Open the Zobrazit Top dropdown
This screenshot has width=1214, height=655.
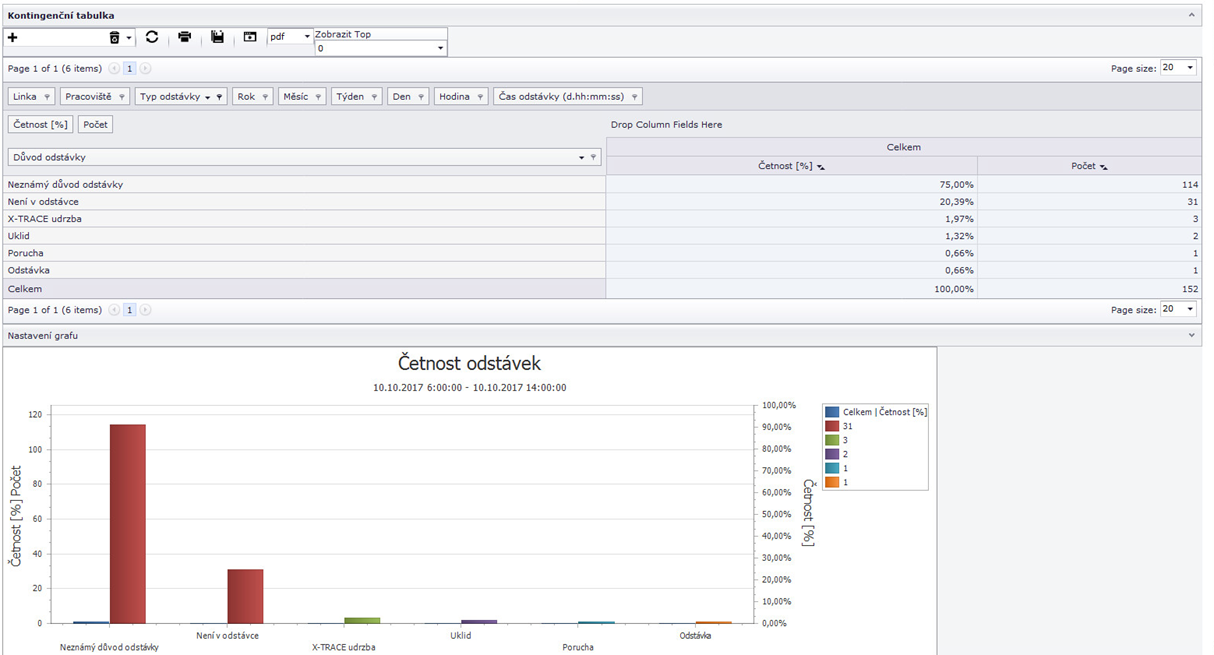click(440, 48)
